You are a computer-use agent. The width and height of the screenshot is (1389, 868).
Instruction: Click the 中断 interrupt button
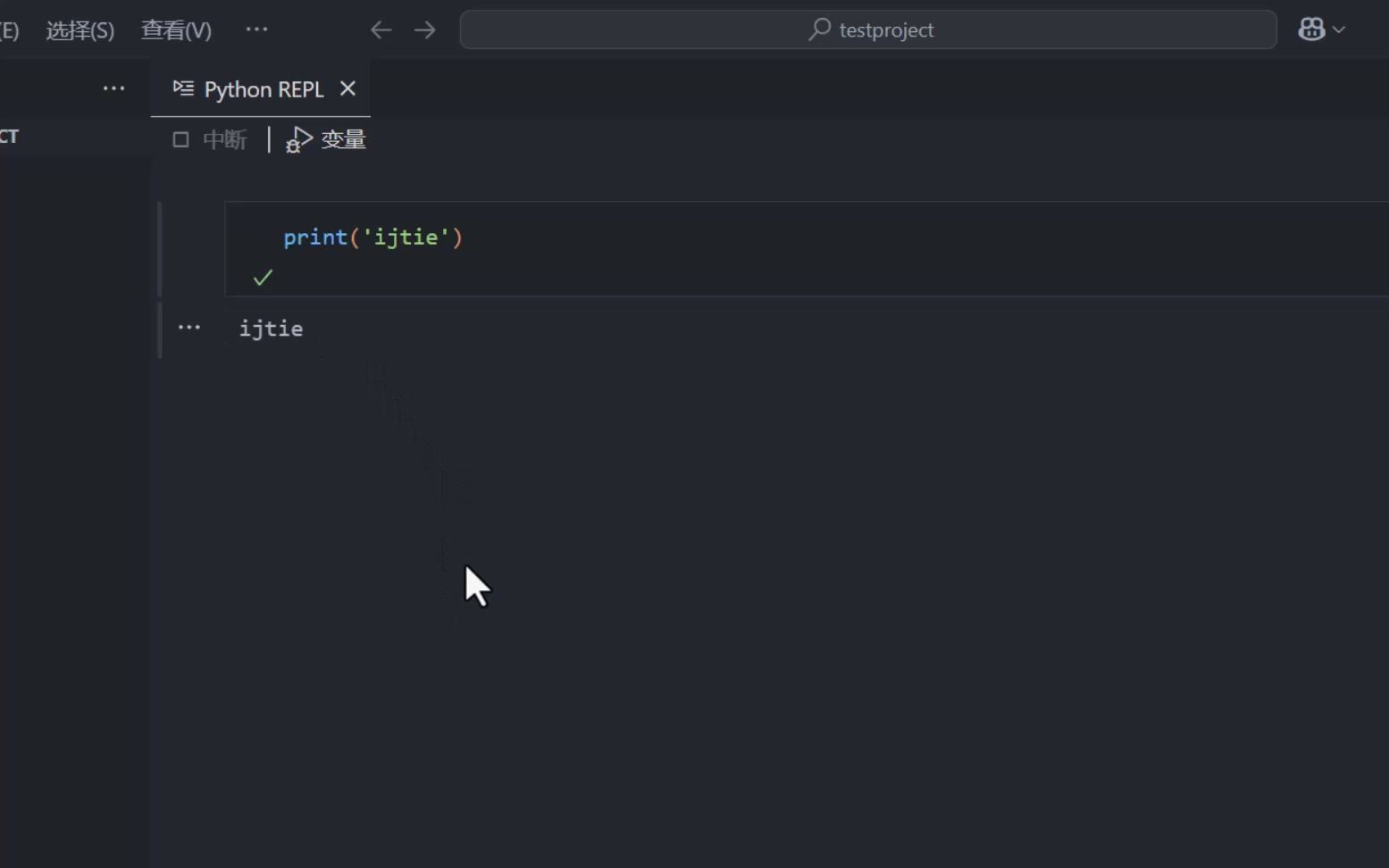(x=224, y=139)
